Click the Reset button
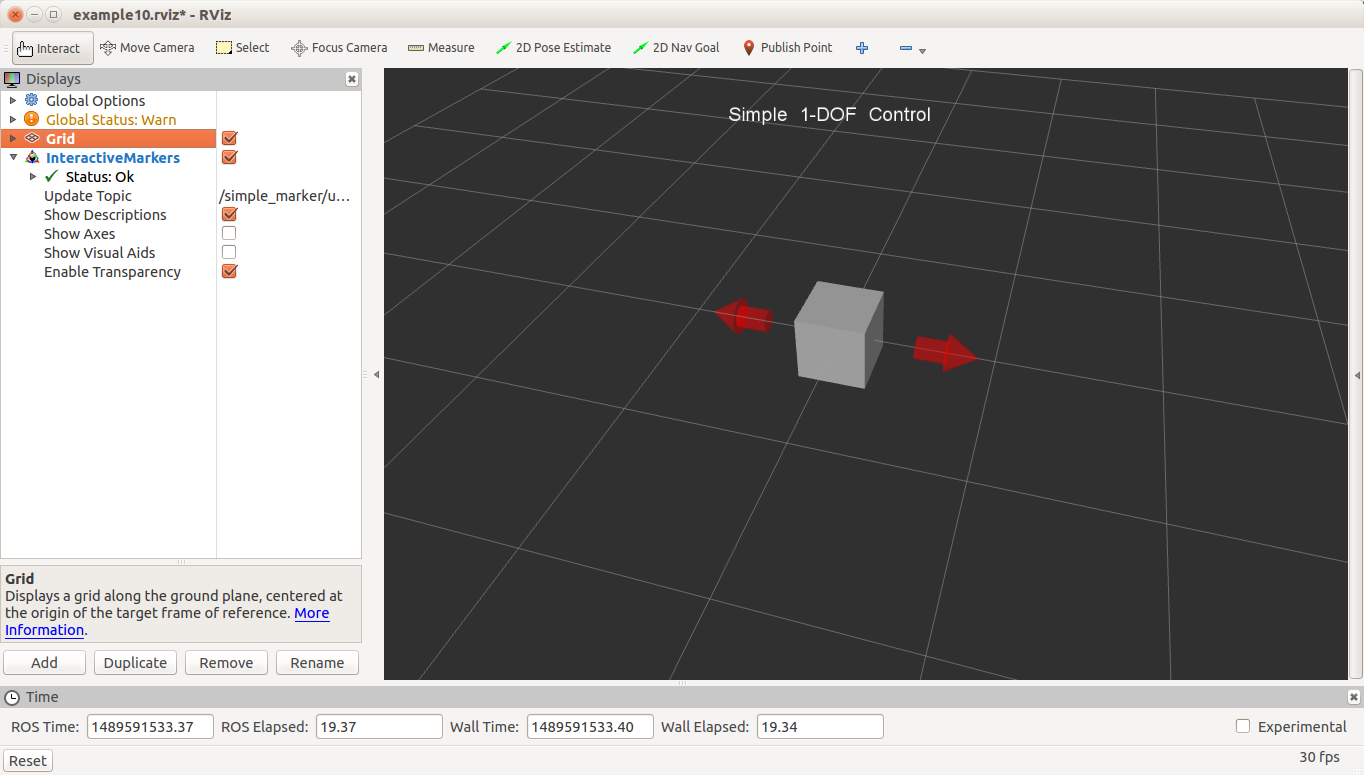1364x775 pixels. (28, 760)
